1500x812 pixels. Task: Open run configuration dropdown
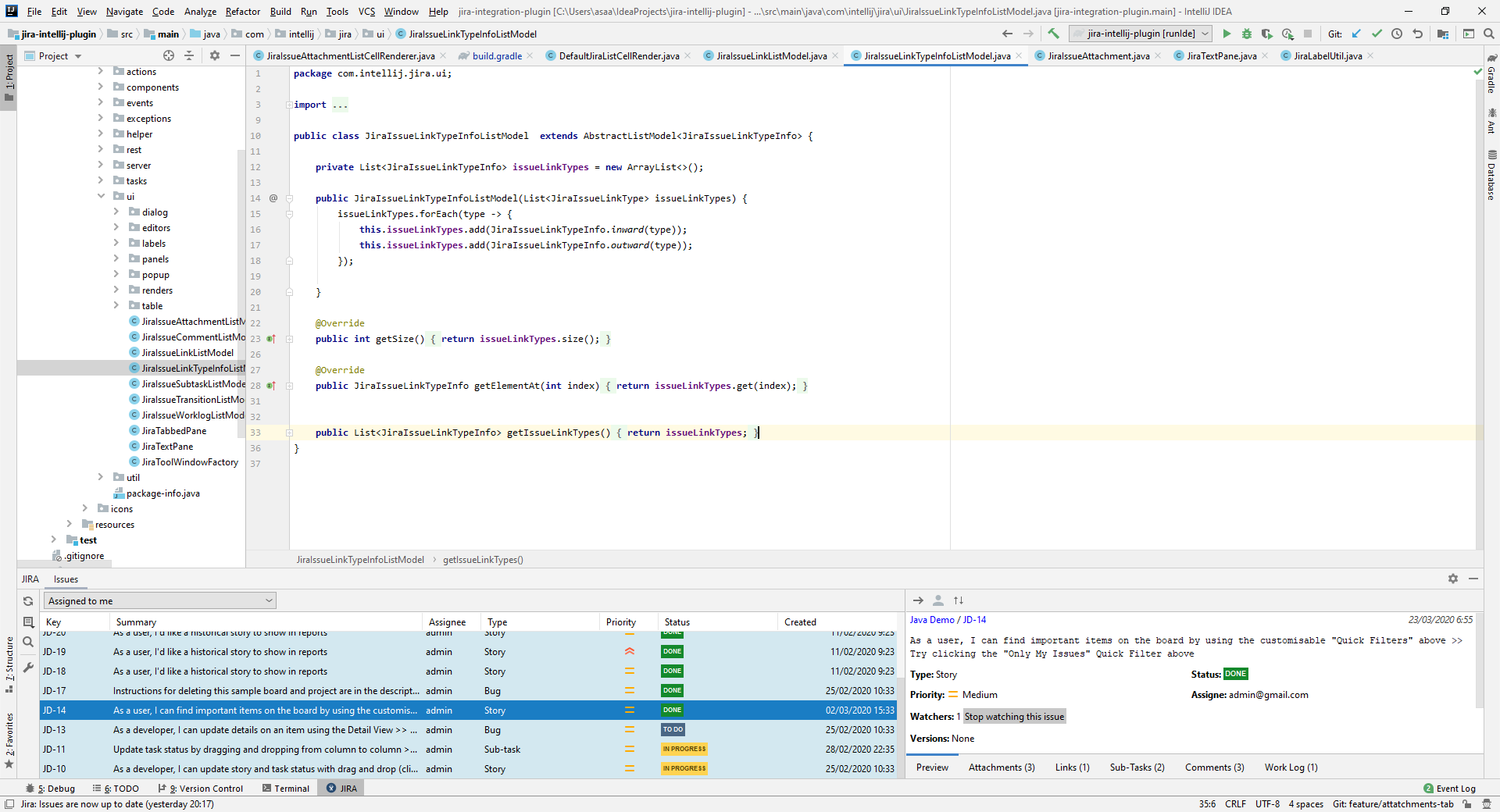point(1141,34)
